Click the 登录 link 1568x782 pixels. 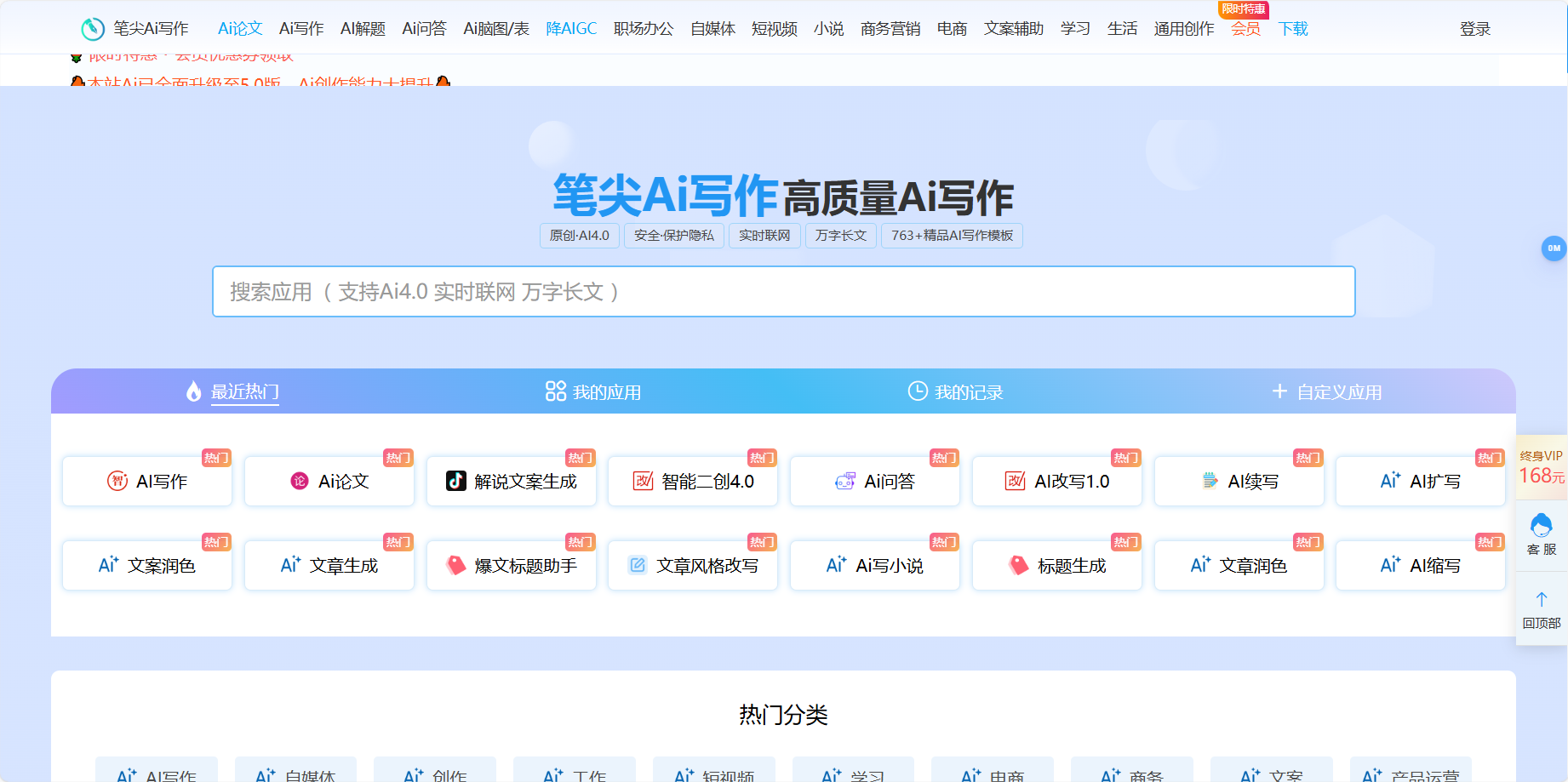[x=1474, y=28]
